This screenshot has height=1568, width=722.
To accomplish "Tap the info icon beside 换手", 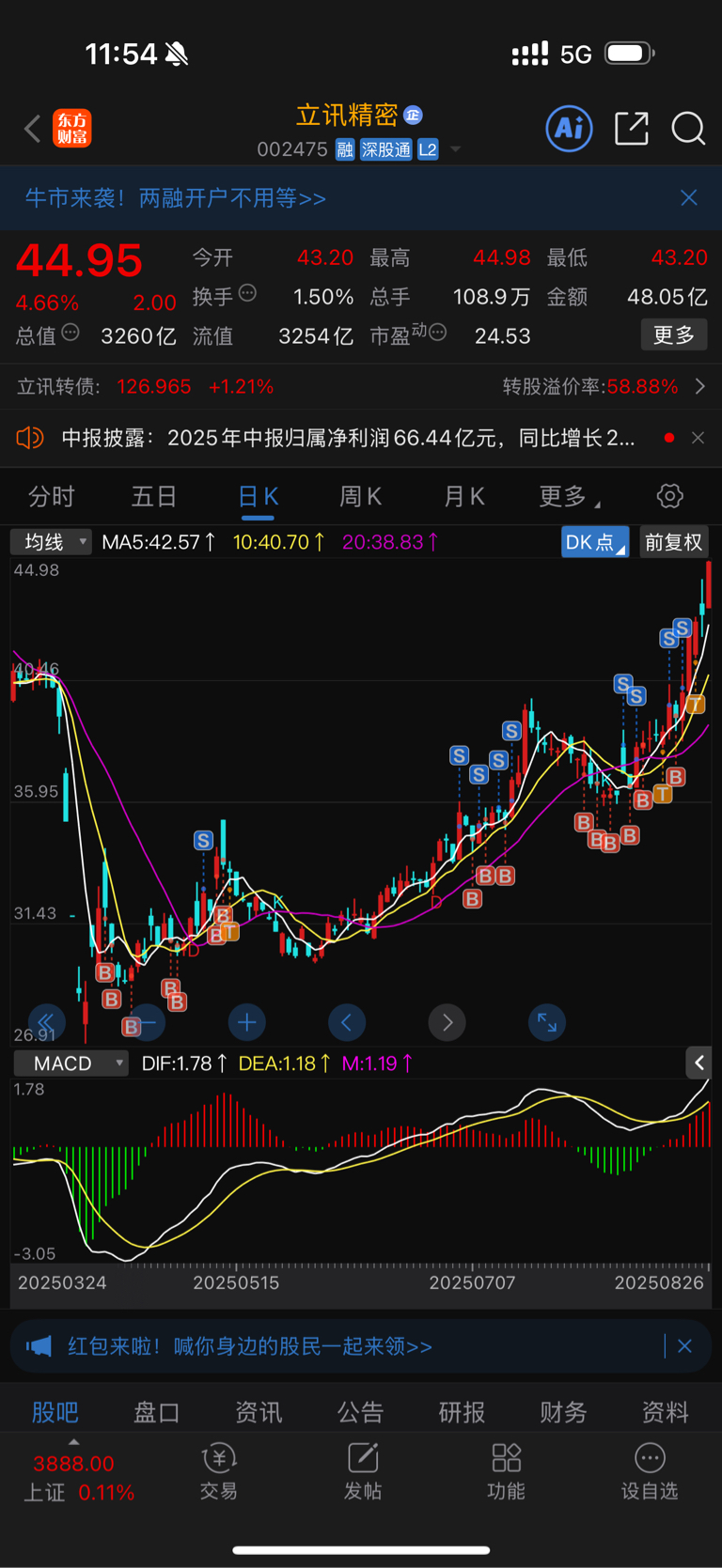I will 248,293.
